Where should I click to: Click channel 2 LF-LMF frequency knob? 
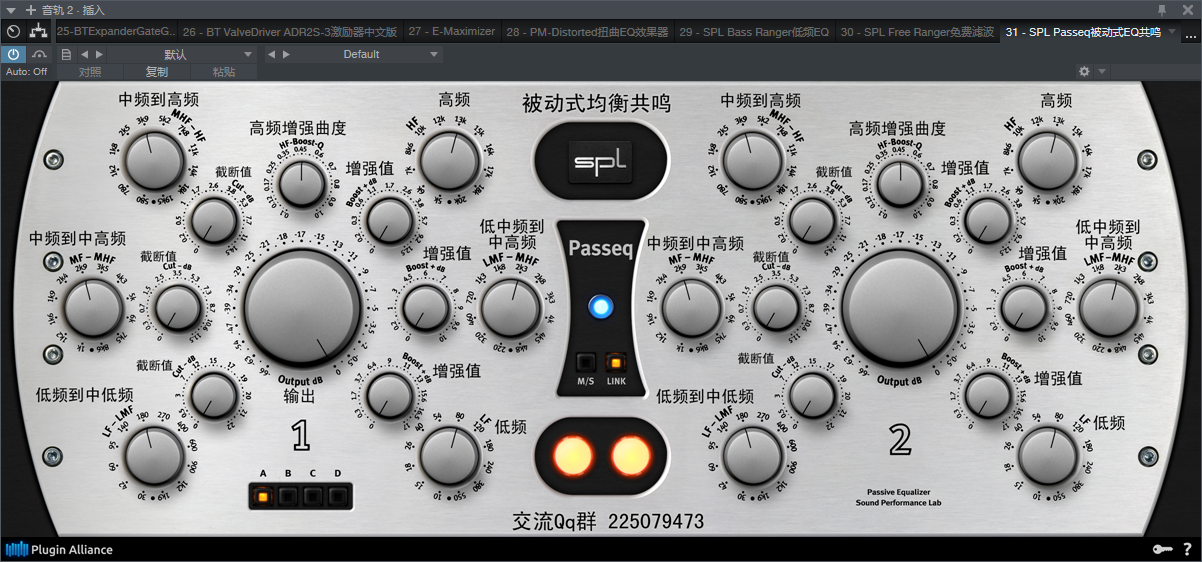pyautogui.click(x=752, y=454)
